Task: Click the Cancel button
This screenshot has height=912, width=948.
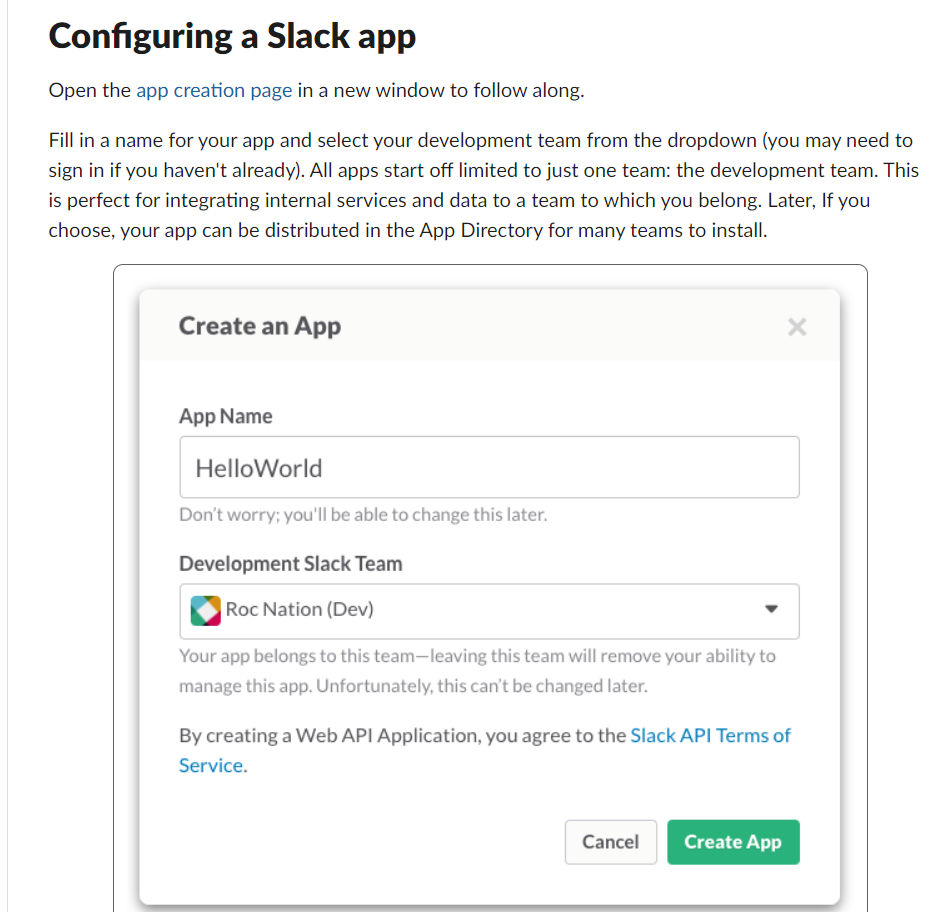Action: [611, 842]
